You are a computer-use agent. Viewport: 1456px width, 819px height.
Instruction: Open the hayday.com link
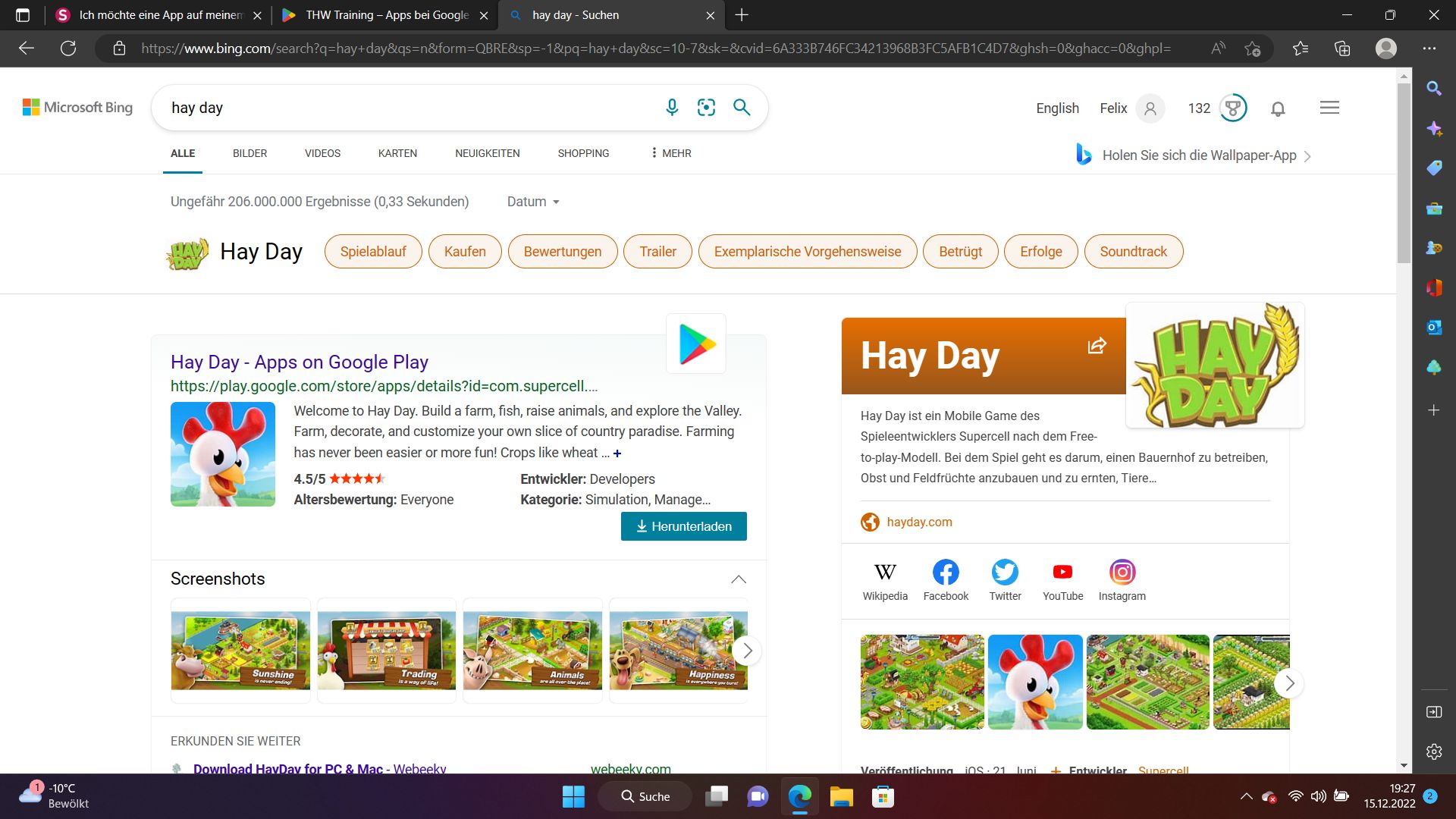point(919,522)
